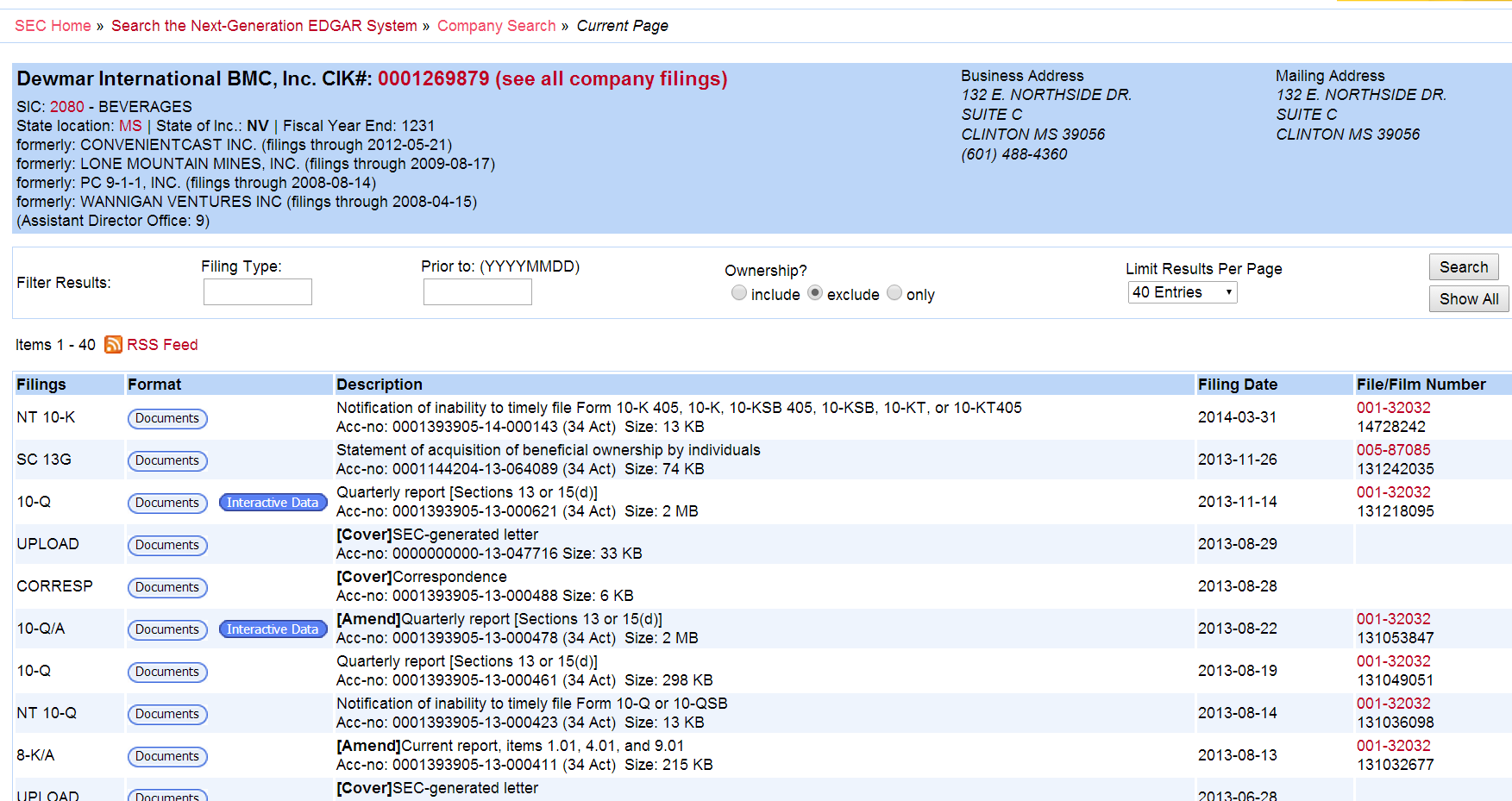The height and width of the screenshot is (801, 1512).
Task: Click the Filing Type input field
Action: tap(258, 292)
